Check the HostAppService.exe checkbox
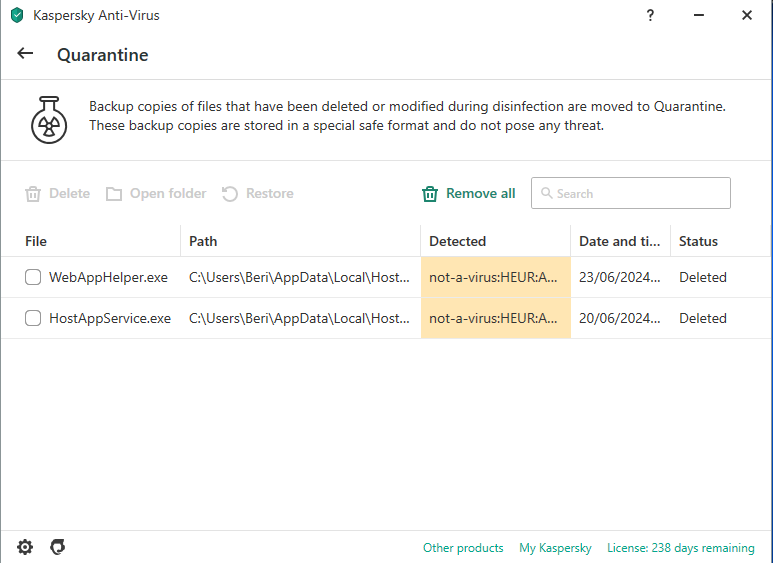Viewport: 773px width, 563px height. [x=33, y=319]
